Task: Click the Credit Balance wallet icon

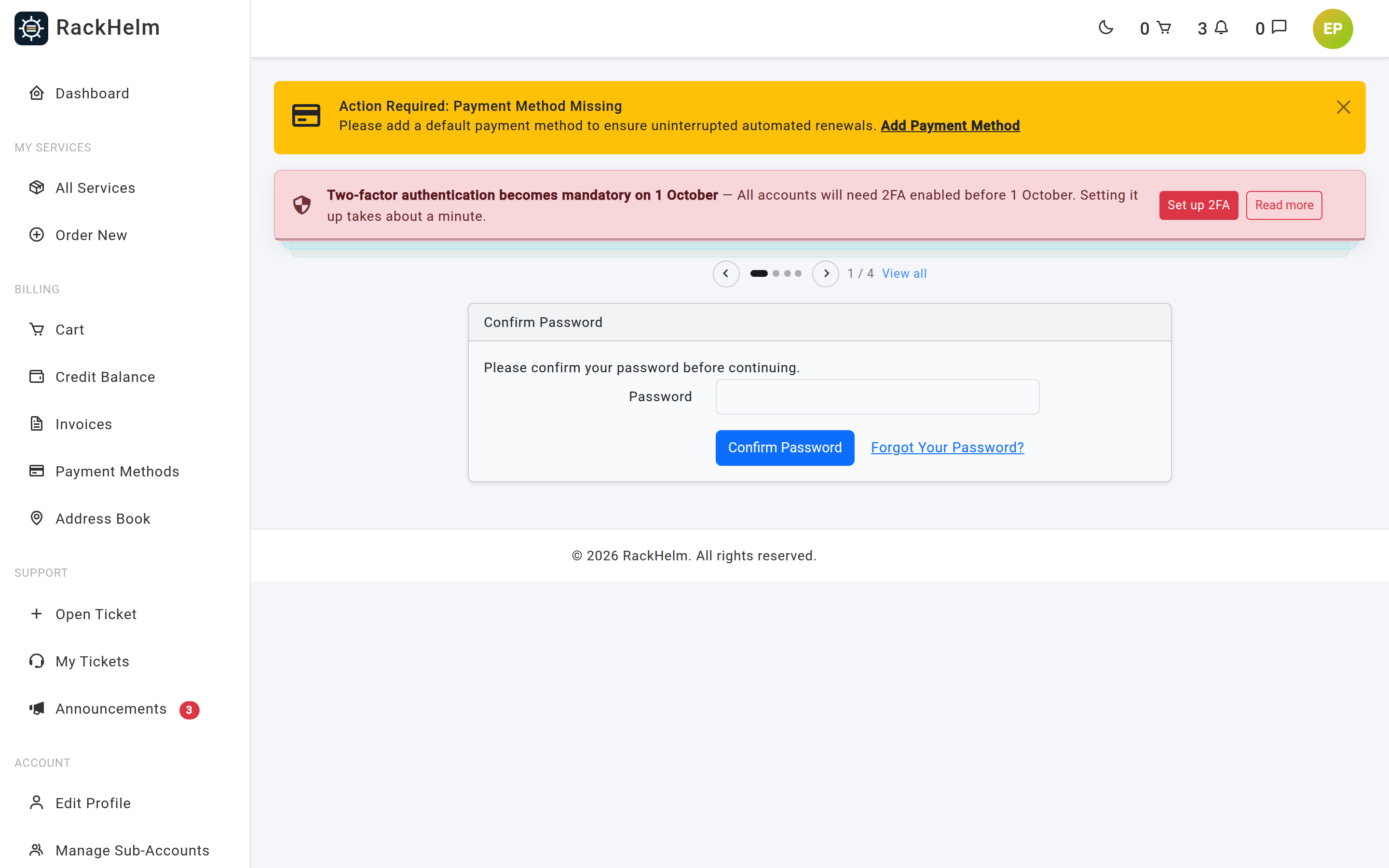Action: pos(37,377)
